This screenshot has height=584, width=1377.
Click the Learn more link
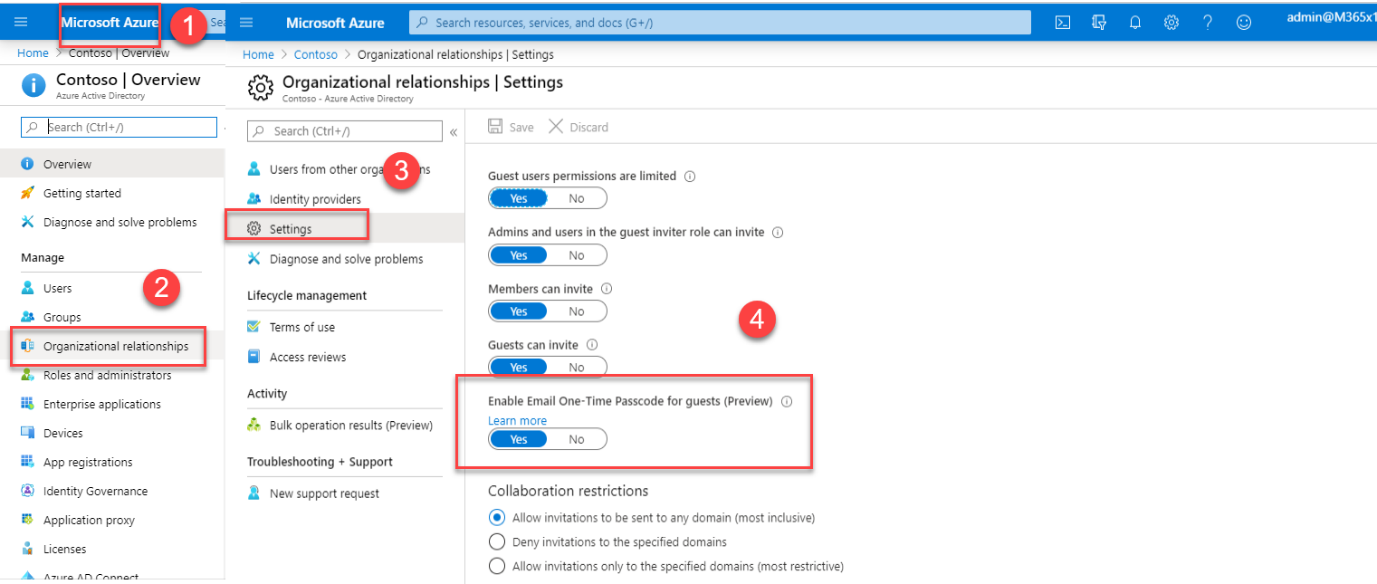[517, 421]
